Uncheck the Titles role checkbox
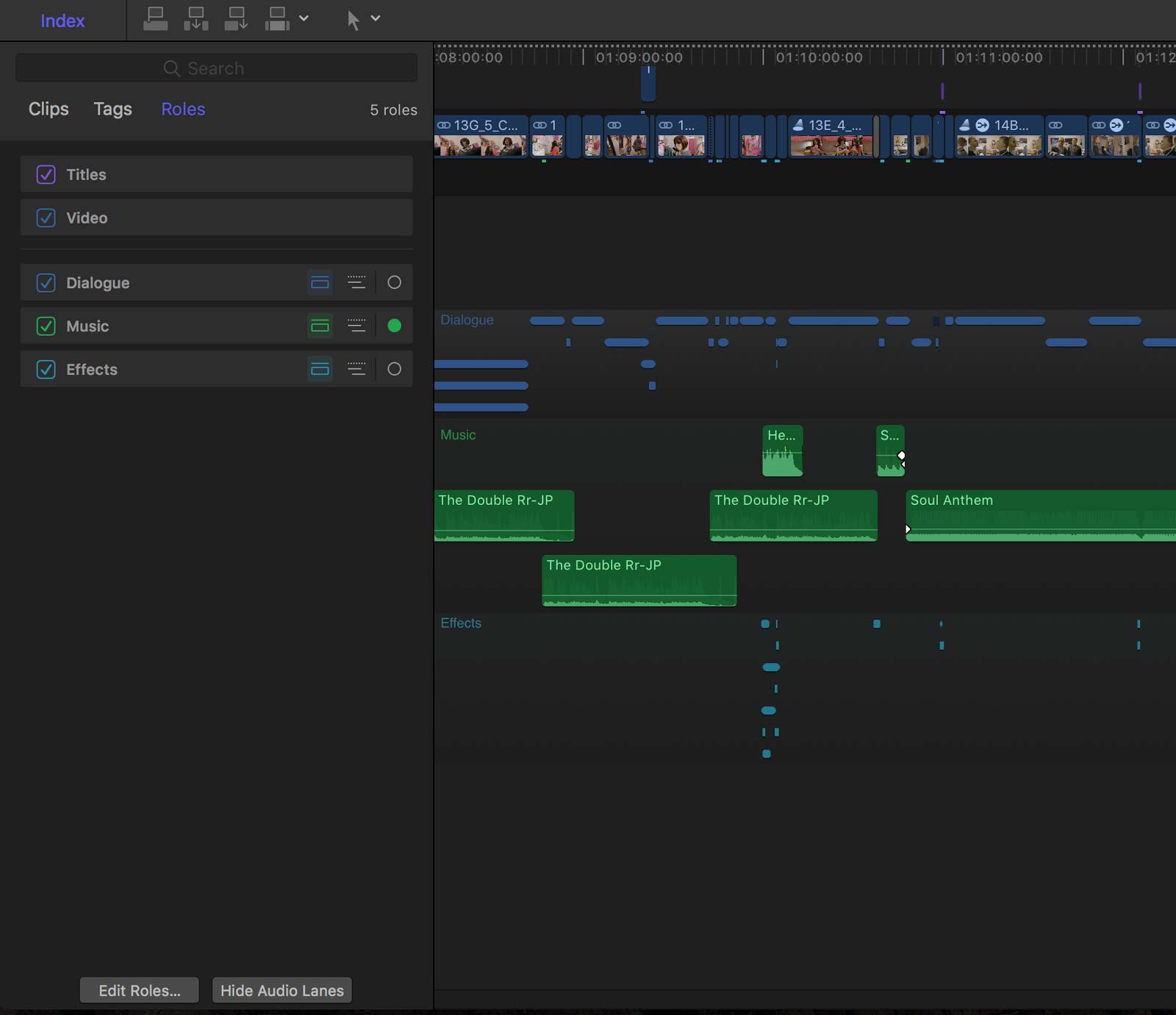Screen dimensions: 1176x1015 tap(46, 174)
